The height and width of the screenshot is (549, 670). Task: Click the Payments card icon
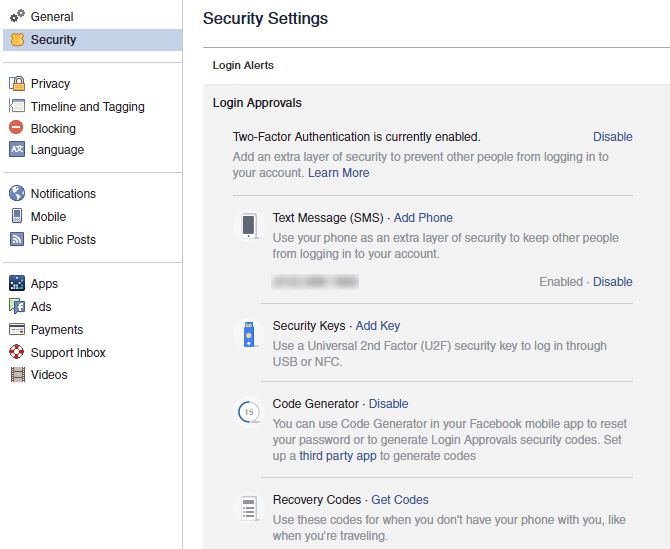tap(17, 329)
